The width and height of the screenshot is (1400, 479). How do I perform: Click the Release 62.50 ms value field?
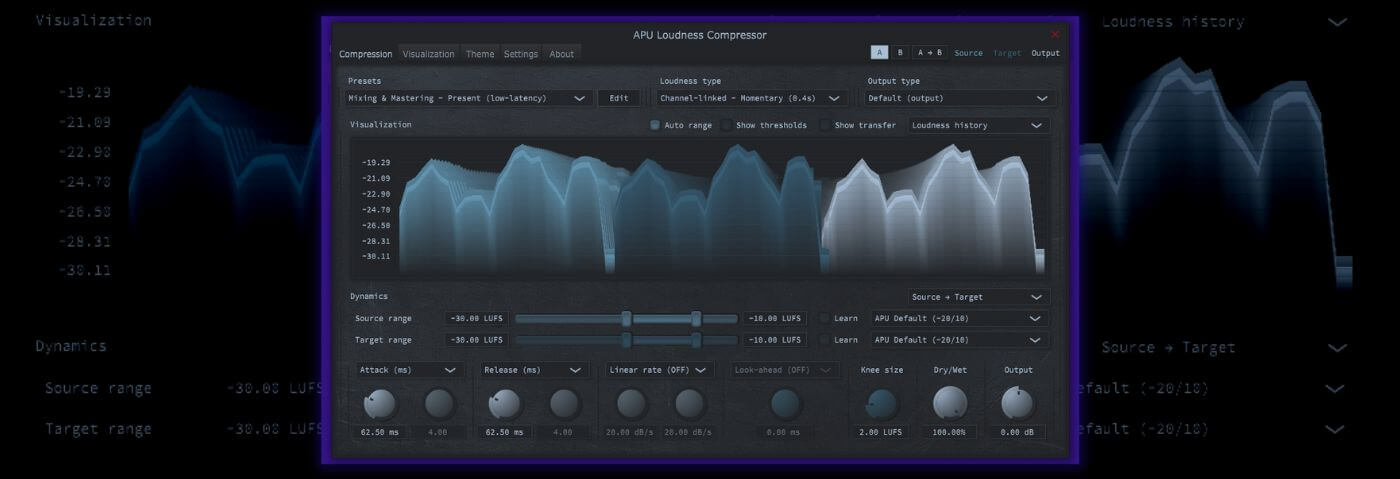504,432
